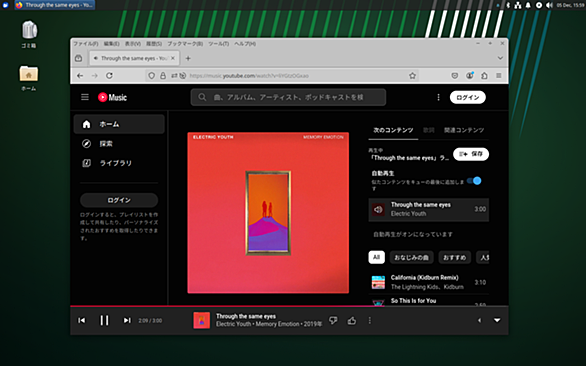
Task: Click Electric Youth artist link in player bar
Action: (x=234, y=324)
